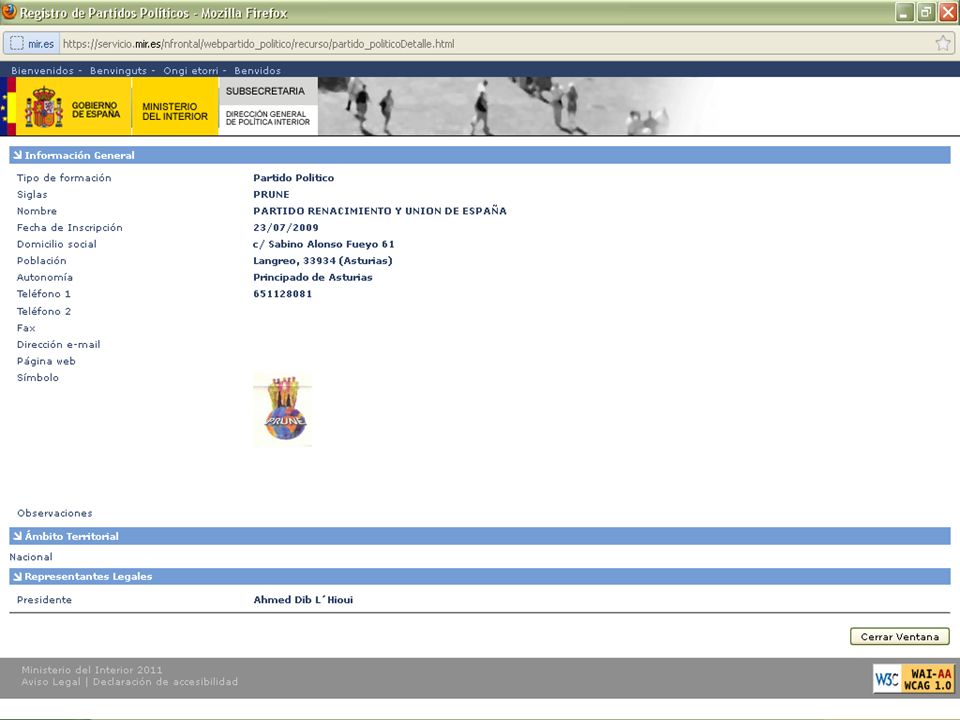
Task: Click the inscription date 23/07/2009
Action: pyautogui.click(x=286, y=227)
